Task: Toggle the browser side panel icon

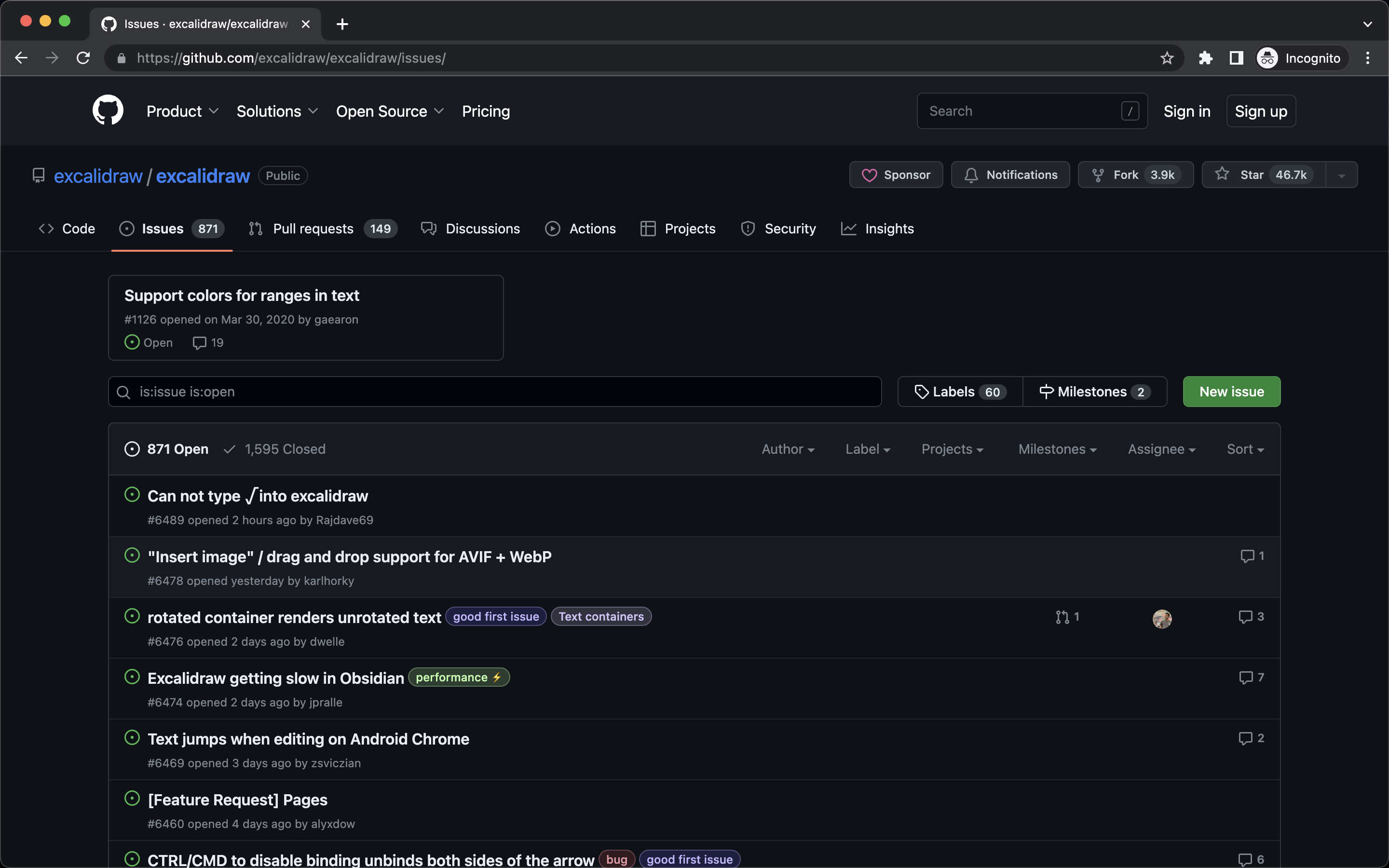Action: [x=1236, y=58]
